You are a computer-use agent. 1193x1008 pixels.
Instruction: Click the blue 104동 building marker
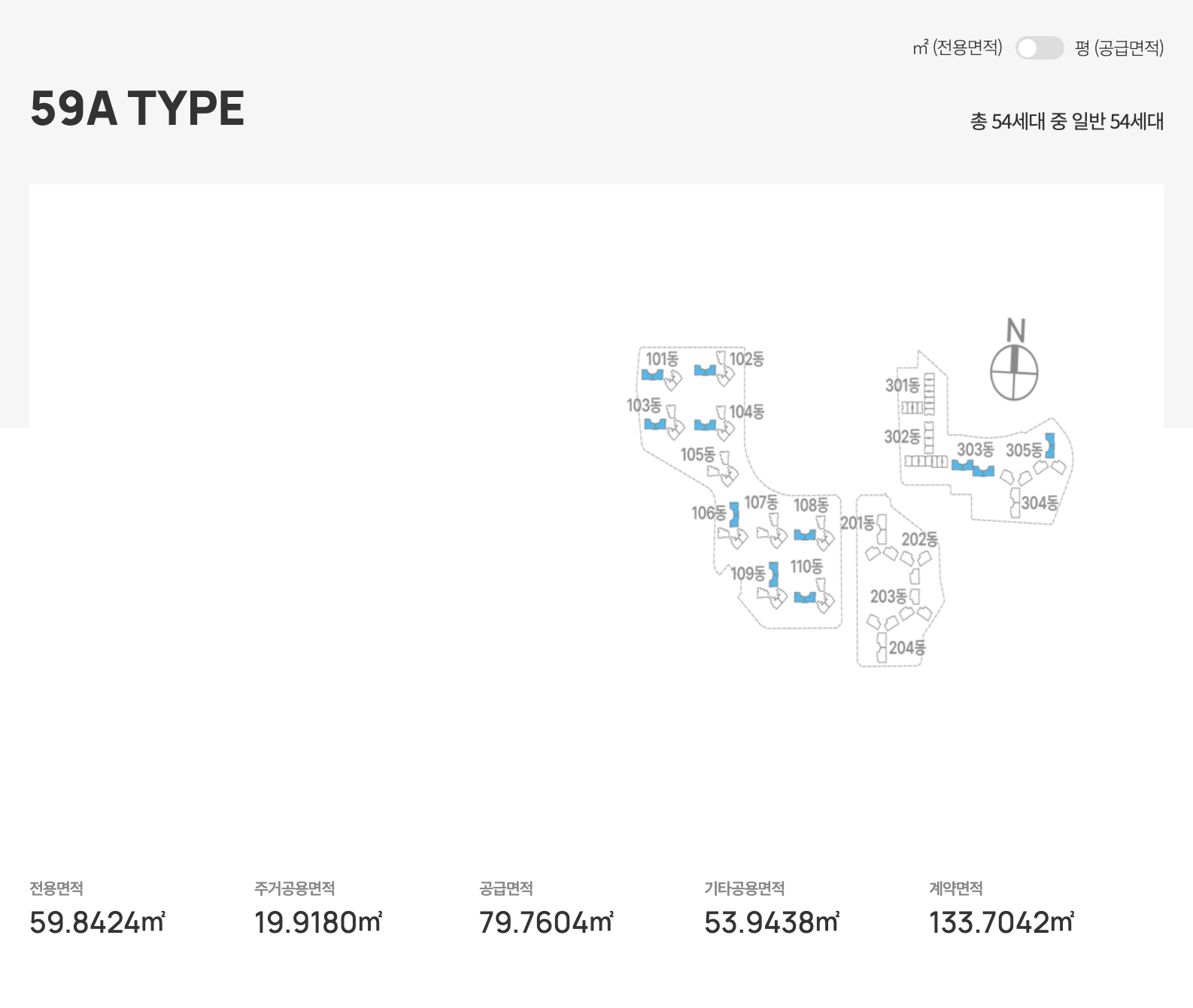click(x=704, y=425)
